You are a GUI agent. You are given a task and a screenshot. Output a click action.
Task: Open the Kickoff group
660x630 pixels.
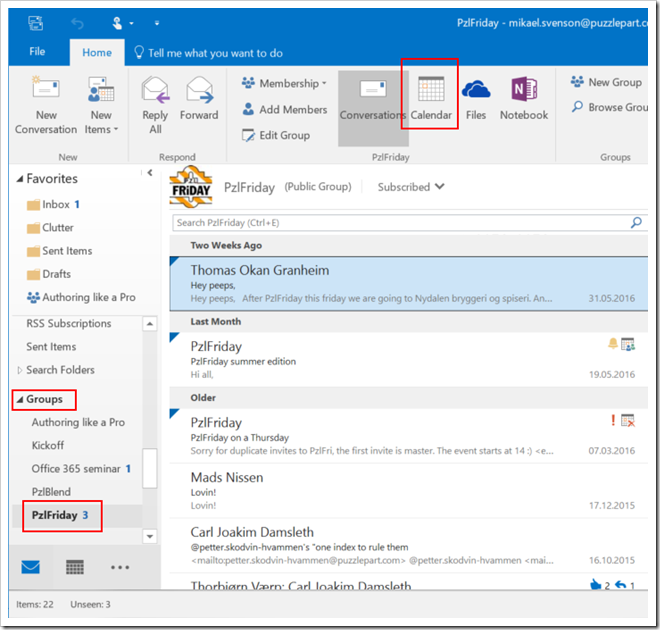(x=48, y=445)
